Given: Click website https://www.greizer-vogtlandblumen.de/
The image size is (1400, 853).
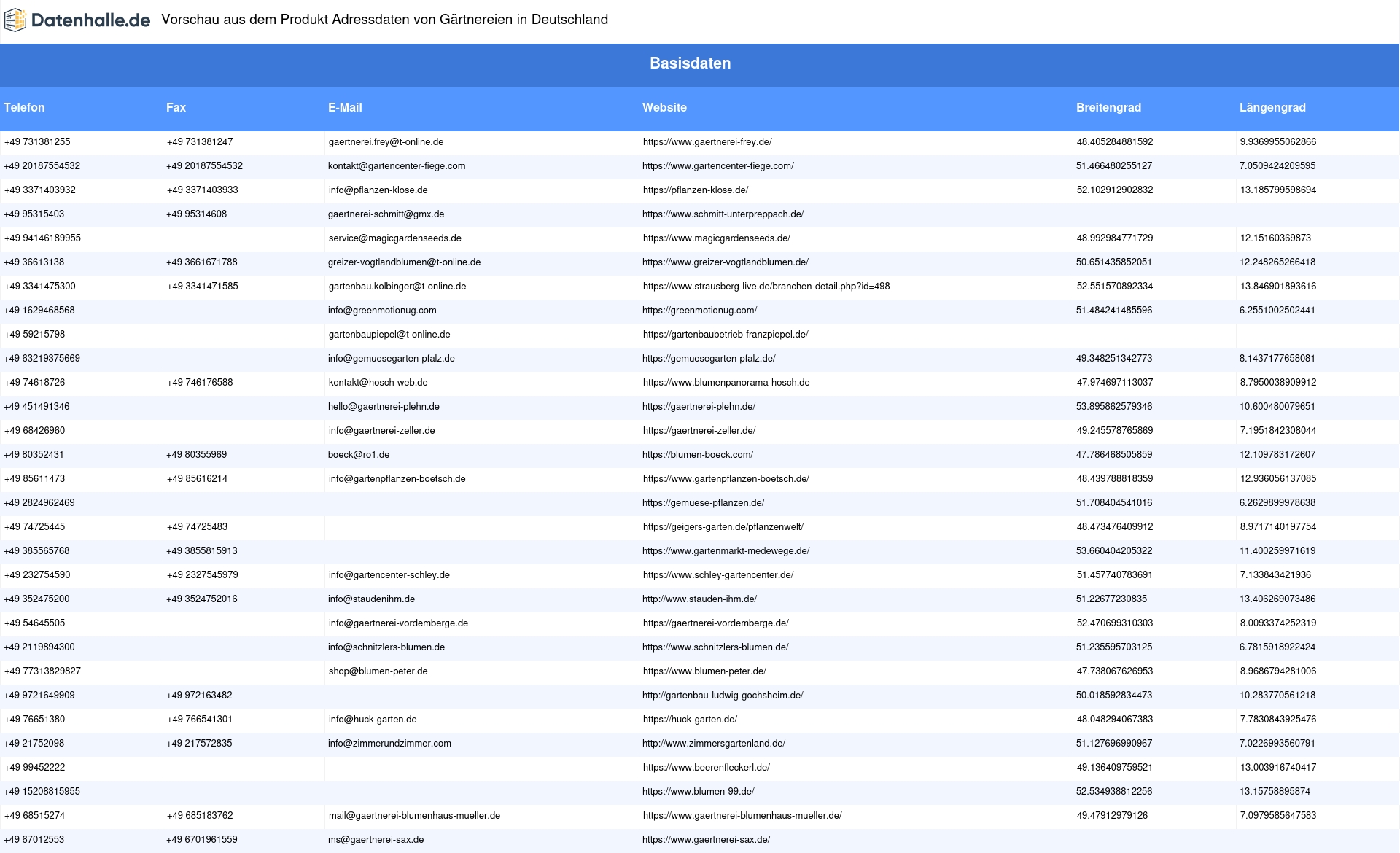Looking at the screenshot, I should coord(726,262).
